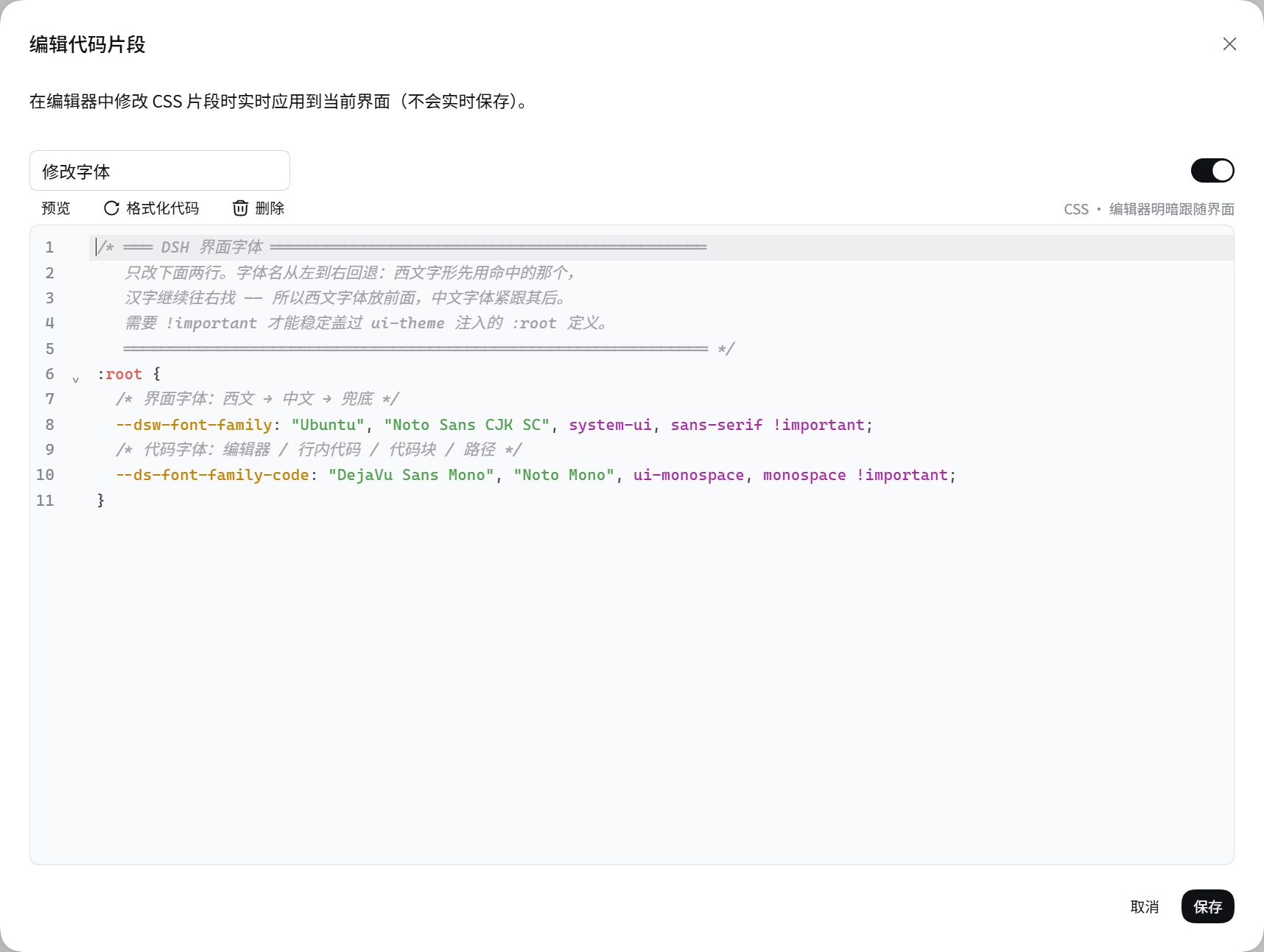Screen dimensions: 1264x952
Task: Click the CSS・编辑器明暗跟随界面 label
Action: [1149, 209]
